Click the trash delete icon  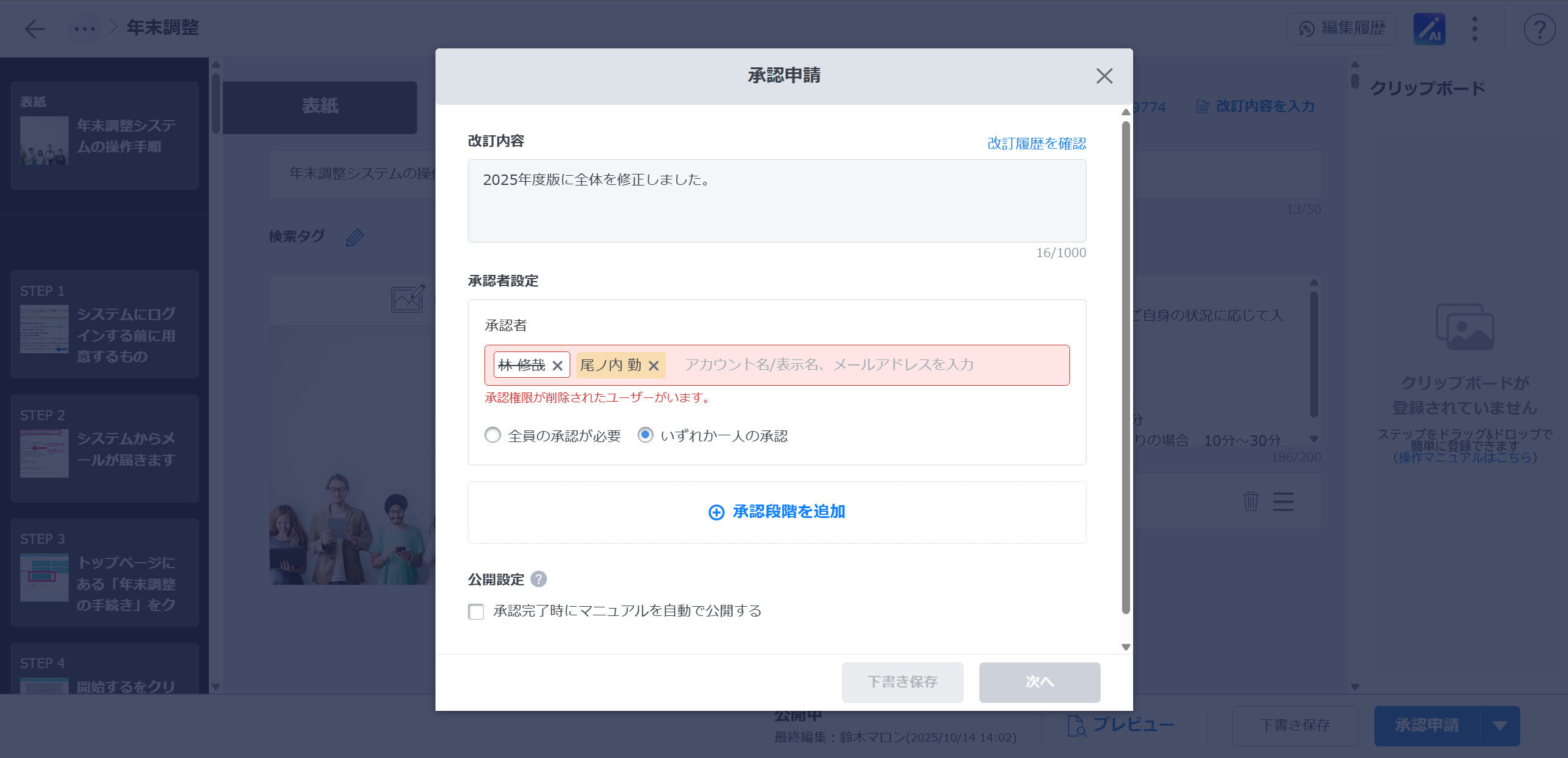[x=1250, y=501]
